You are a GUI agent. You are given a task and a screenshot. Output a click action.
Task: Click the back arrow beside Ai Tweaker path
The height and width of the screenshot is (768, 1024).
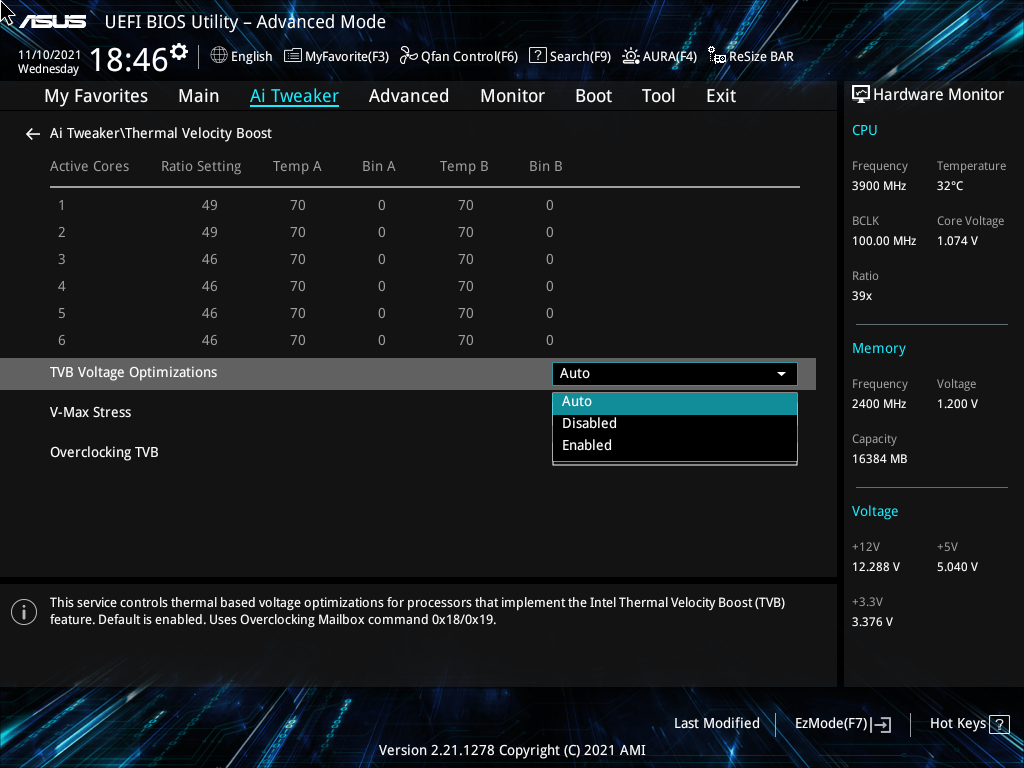[33, 134]
